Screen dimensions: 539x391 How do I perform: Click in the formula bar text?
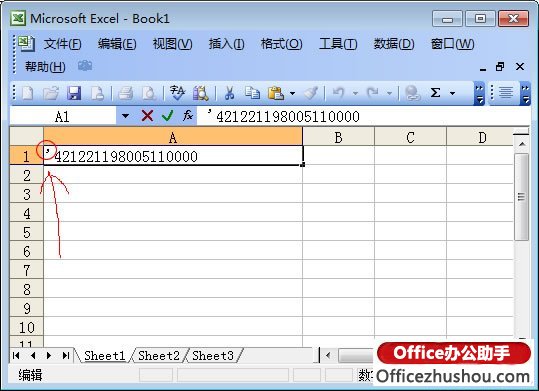tap(288, 116)
